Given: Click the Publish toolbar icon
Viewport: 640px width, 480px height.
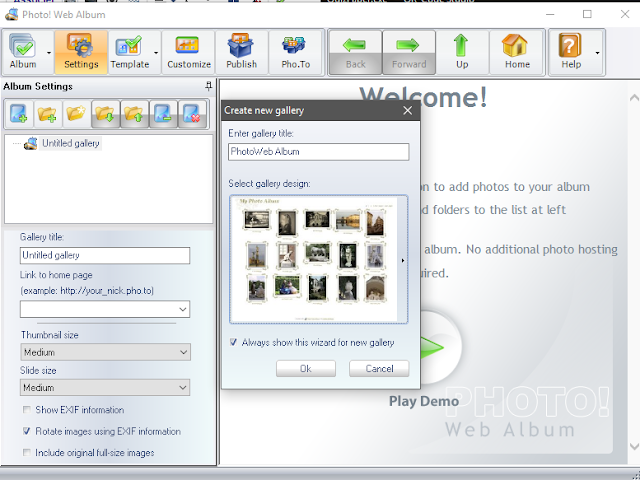Looking at the screenshot, I should 242,52.
